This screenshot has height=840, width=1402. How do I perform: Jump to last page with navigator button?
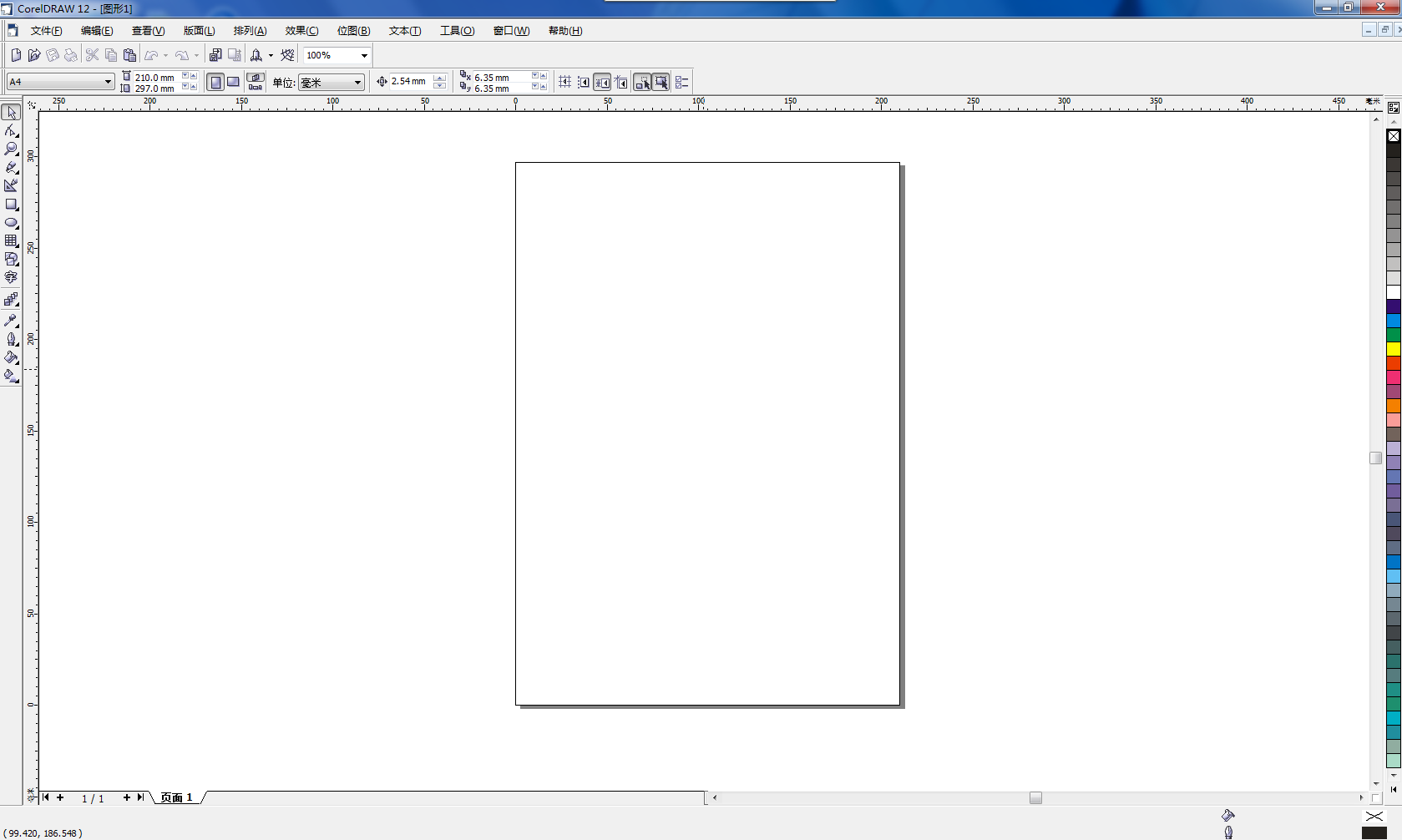point(140,797)
